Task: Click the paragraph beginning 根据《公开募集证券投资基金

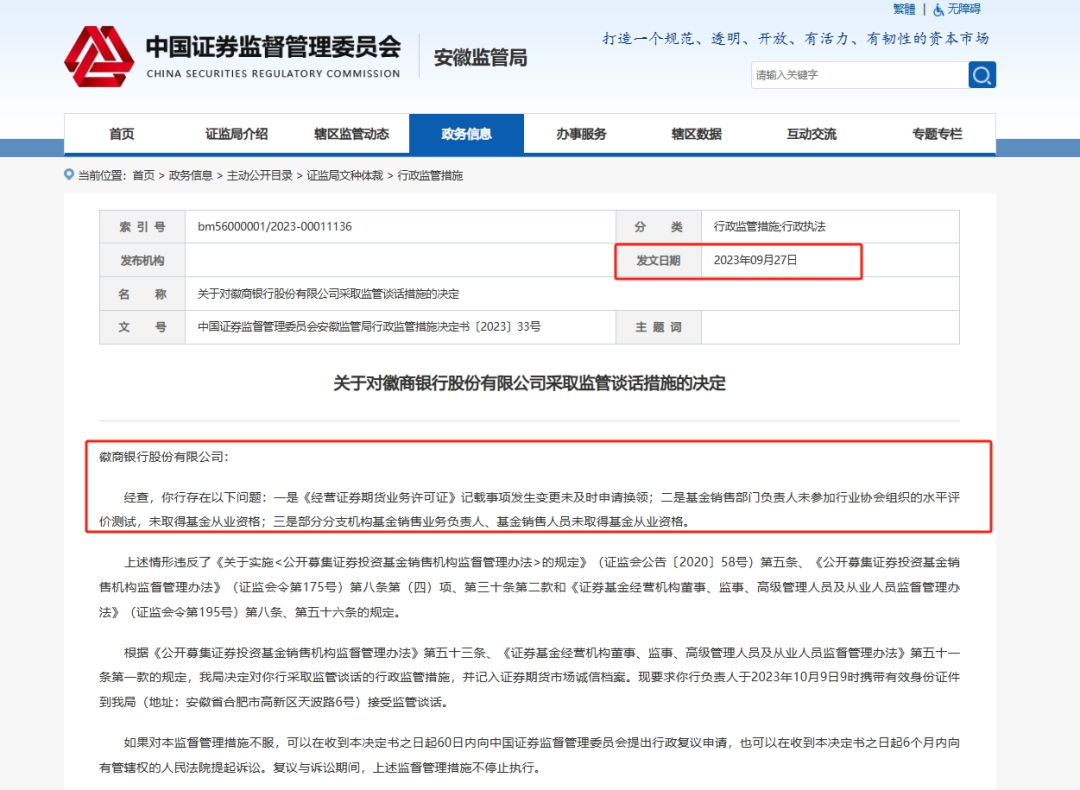Action: [x=529, y=677]
